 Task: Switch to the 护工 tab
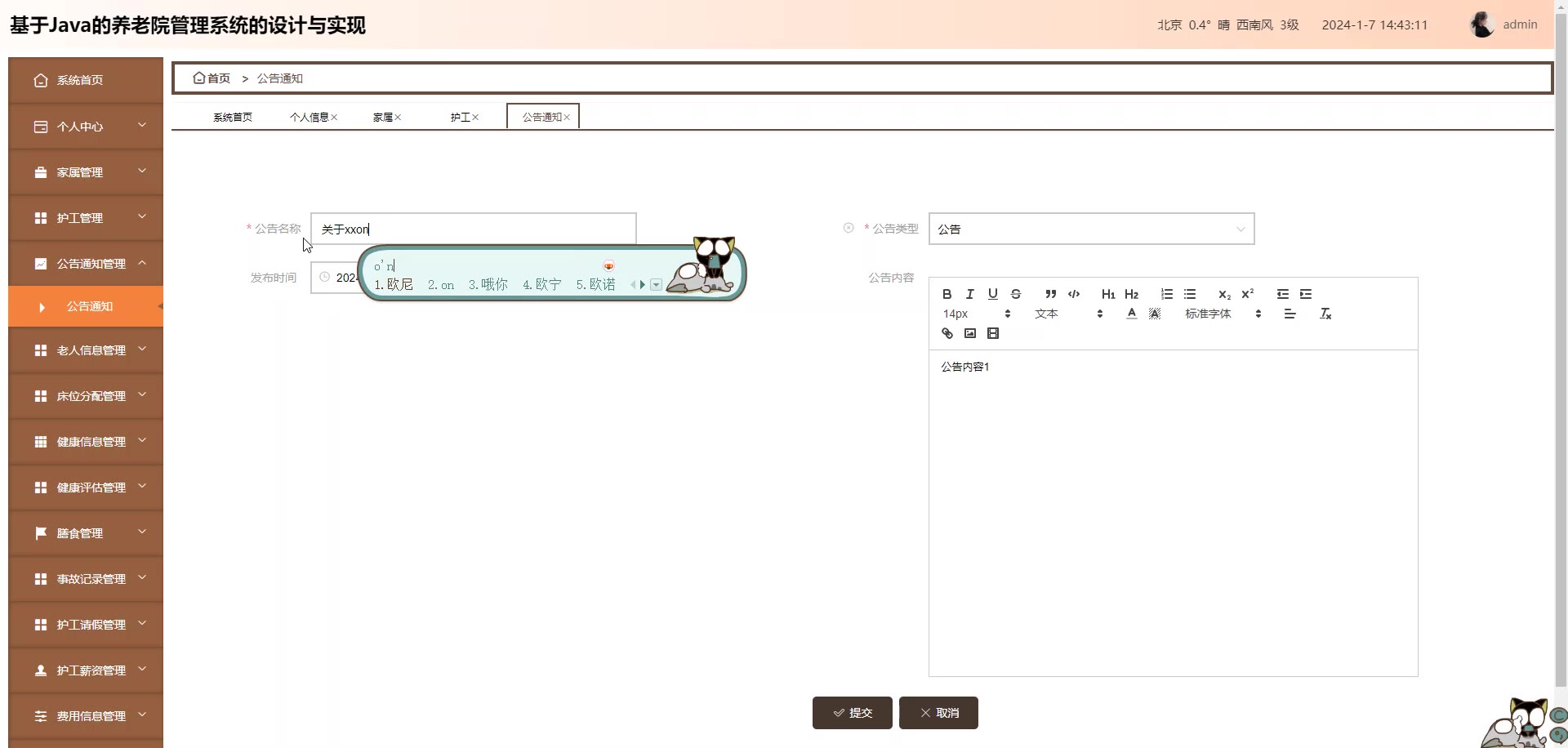(x=460, y=117)
